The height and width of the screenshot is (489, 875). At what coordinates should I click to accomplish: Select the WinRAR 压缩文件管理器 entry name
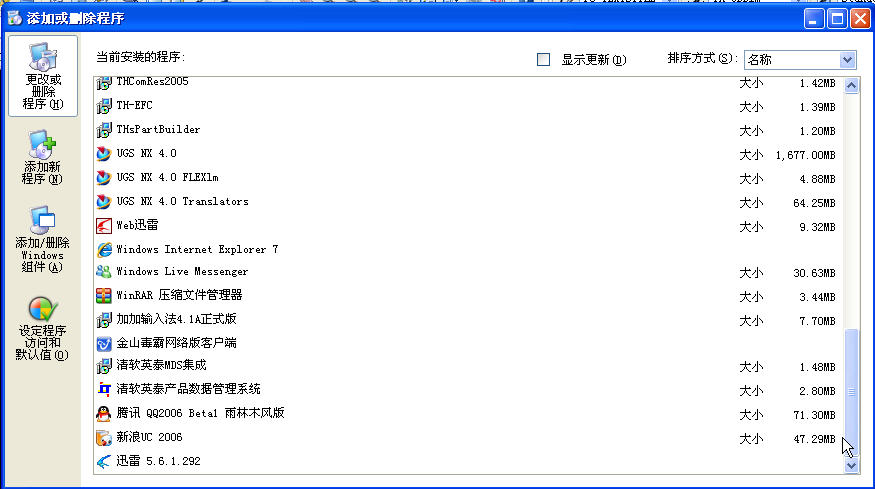(179, 295)
